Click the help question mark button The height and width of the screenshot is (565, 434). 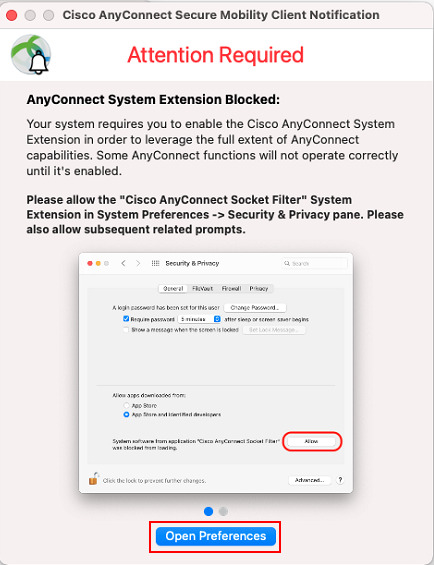pos(340,480)
